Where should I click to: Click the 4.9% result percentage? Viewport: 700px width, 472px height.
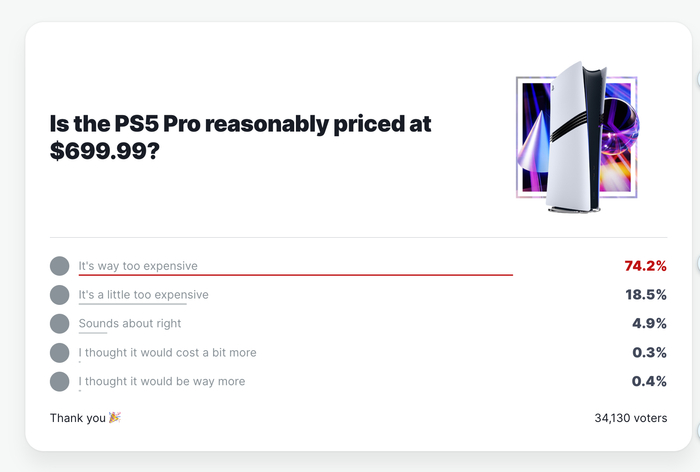[x=649, y=324]
